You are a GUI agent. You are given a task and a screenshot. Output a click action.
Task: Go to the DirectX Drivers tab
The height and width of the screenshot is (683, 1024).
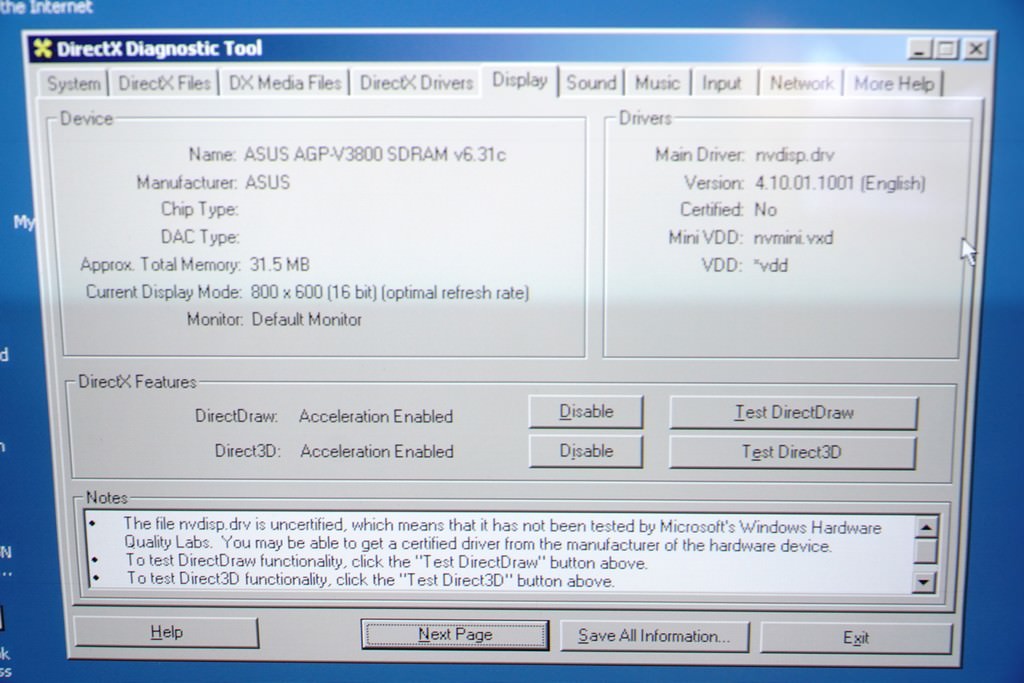(416, 84)
